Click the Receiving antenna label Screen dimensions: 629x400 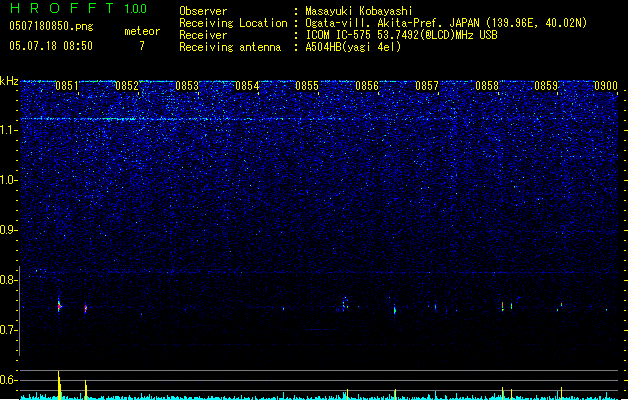pyautogui.click(x=230, y=47)
